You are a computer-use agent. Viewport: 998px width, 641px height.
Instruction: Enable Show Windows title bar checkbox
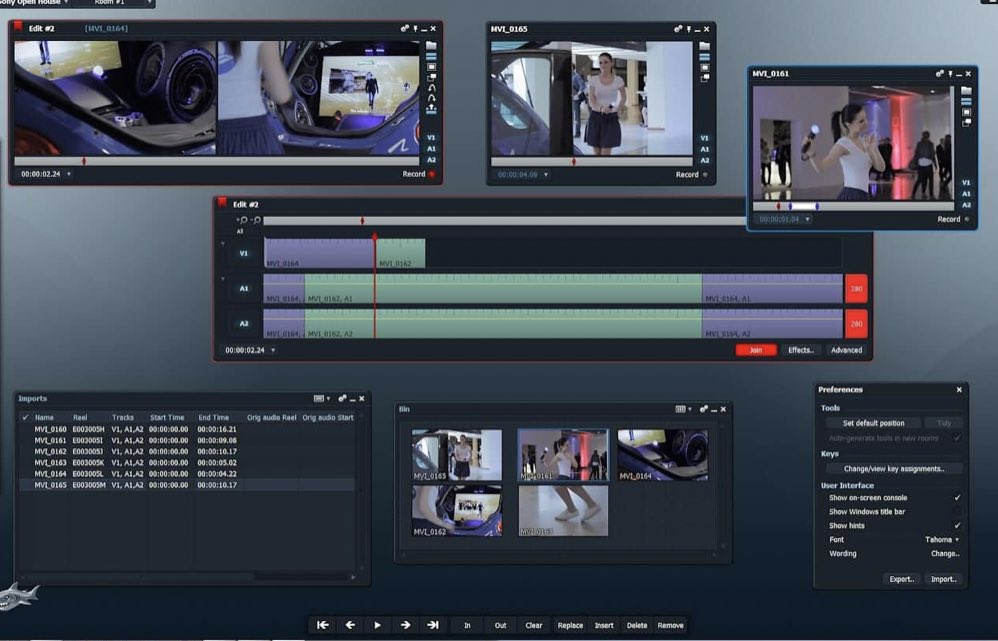point(957,512)
